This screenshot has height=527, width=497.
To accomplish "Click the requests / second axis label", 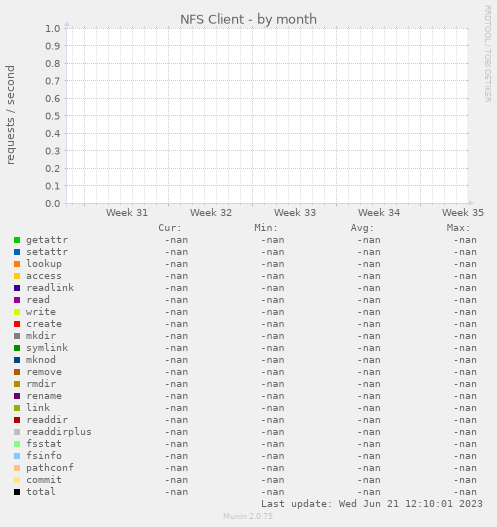I will click(10, 115).
